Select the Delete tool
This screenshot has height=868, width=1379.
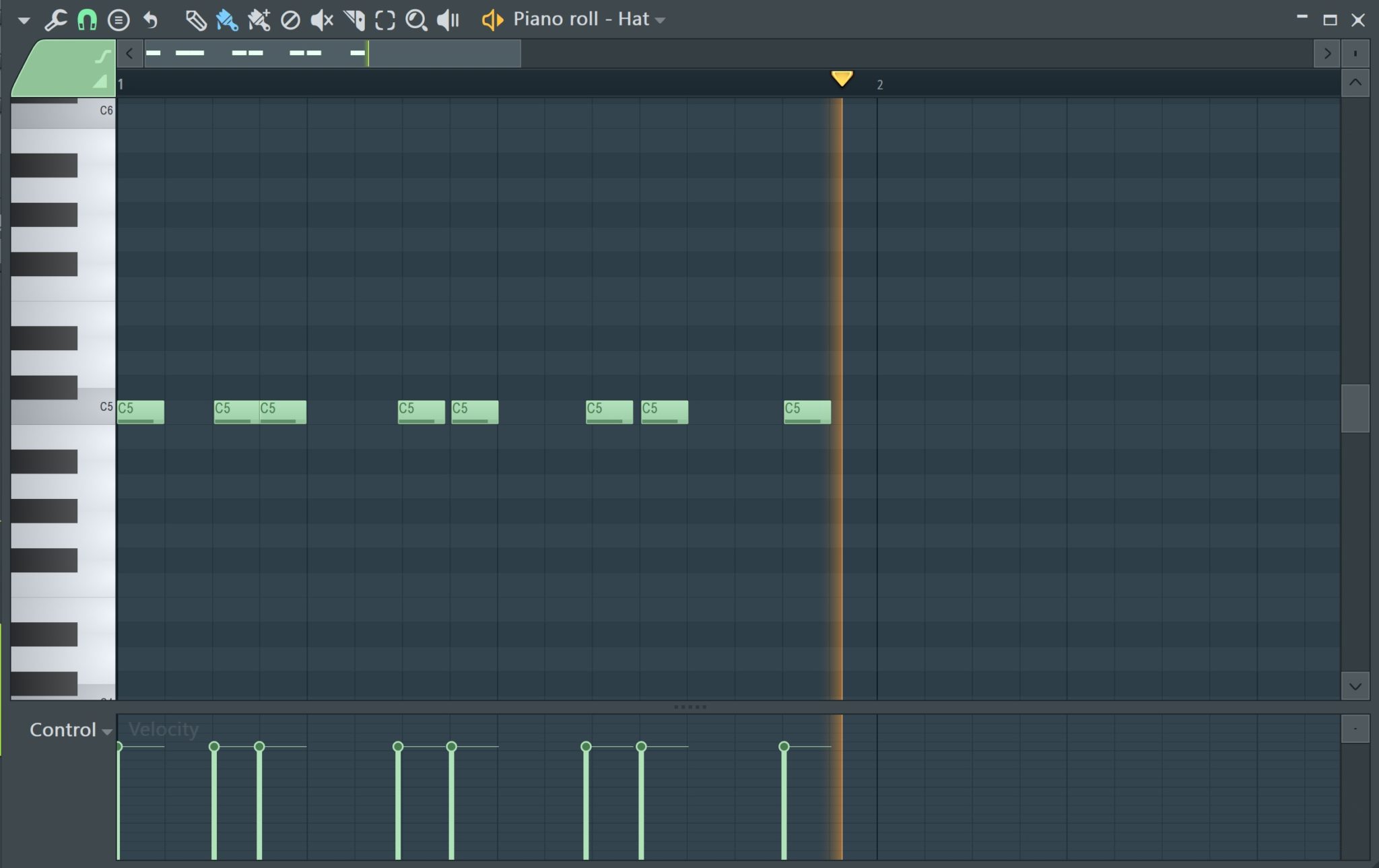tap(290, 20)
